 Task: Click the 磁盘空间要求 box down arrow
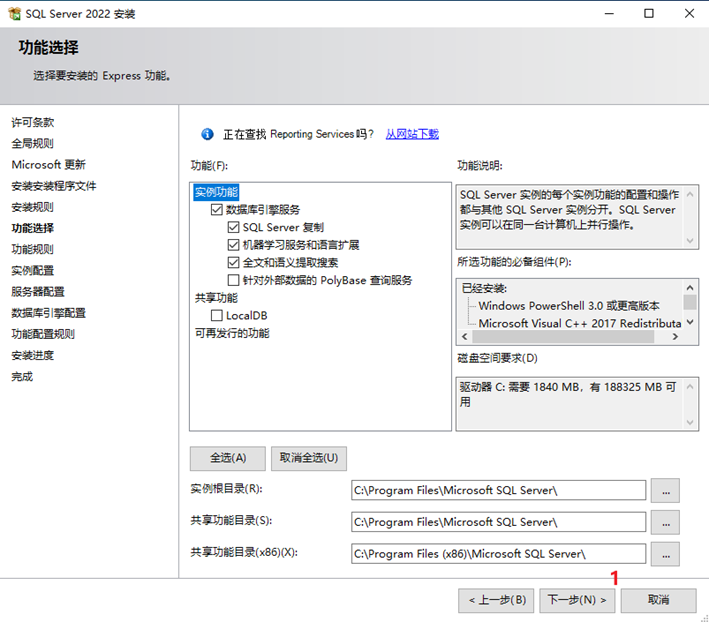coord(690,422)
